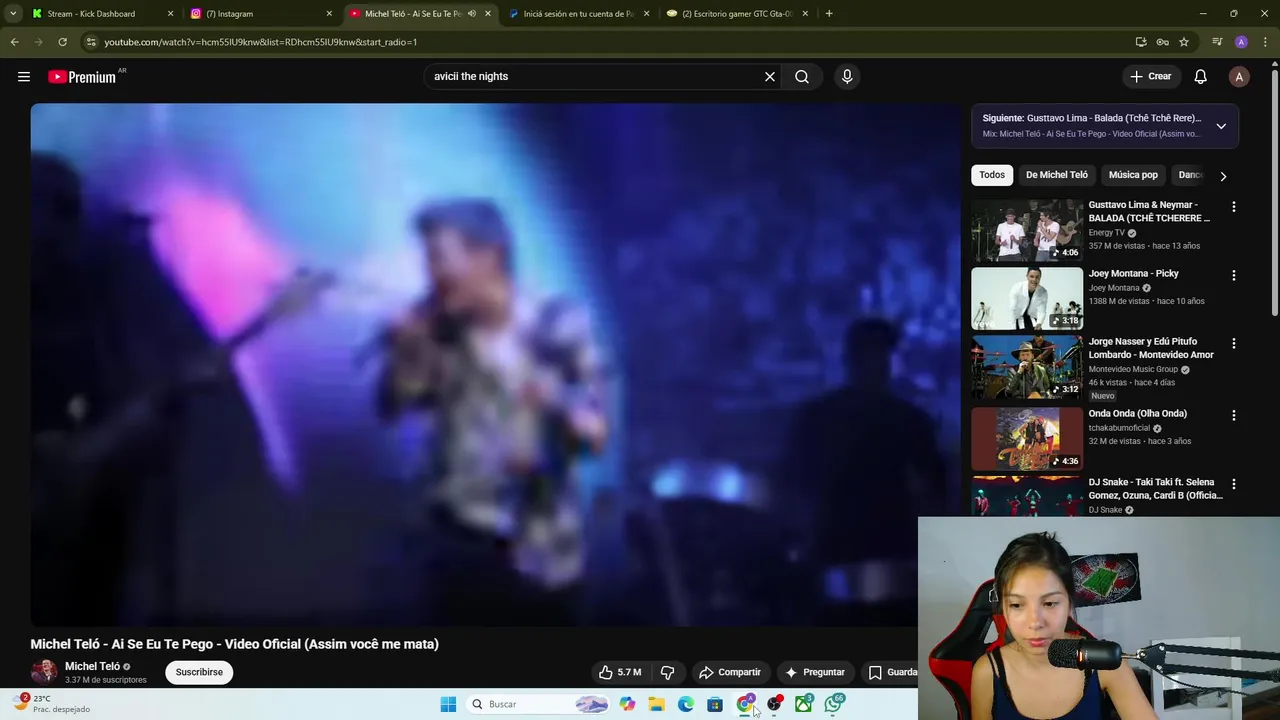
Task: Open the YouTube hamburger guide menu
Action: coord(24,76)
